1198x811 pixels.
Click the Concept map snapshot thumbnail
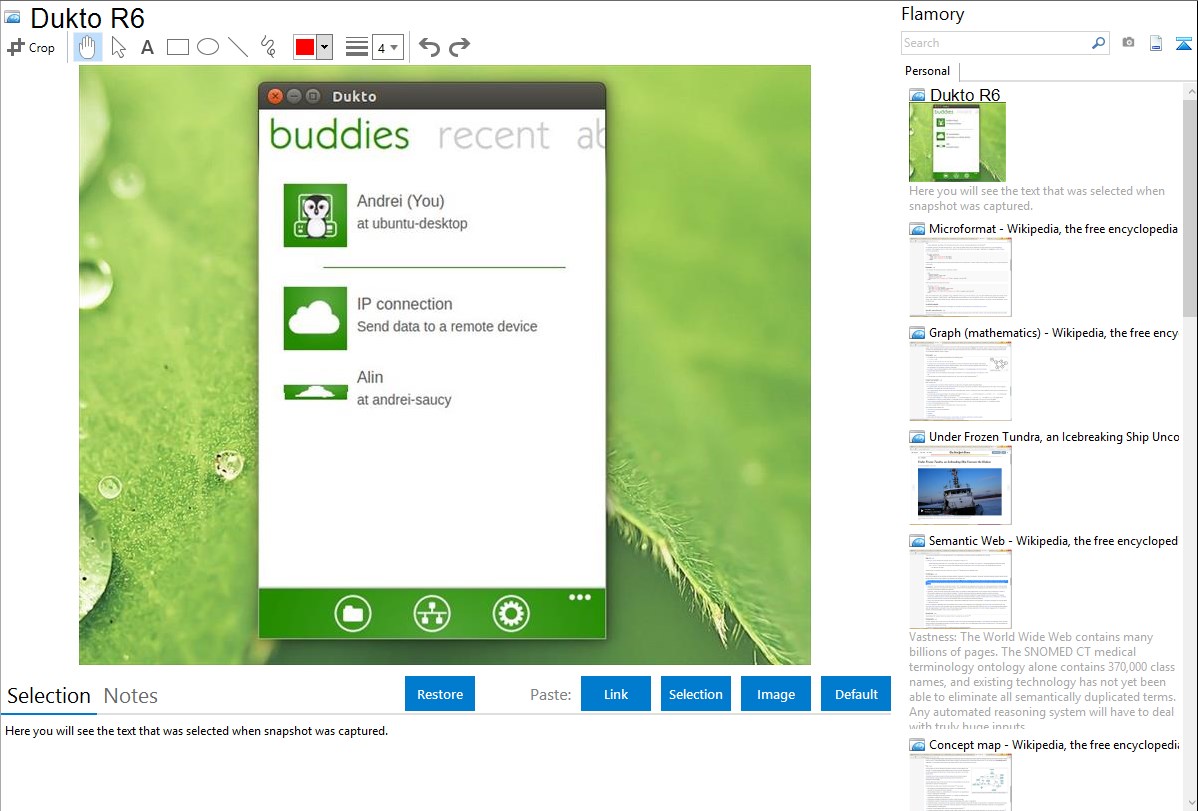[x=960, y=782]
